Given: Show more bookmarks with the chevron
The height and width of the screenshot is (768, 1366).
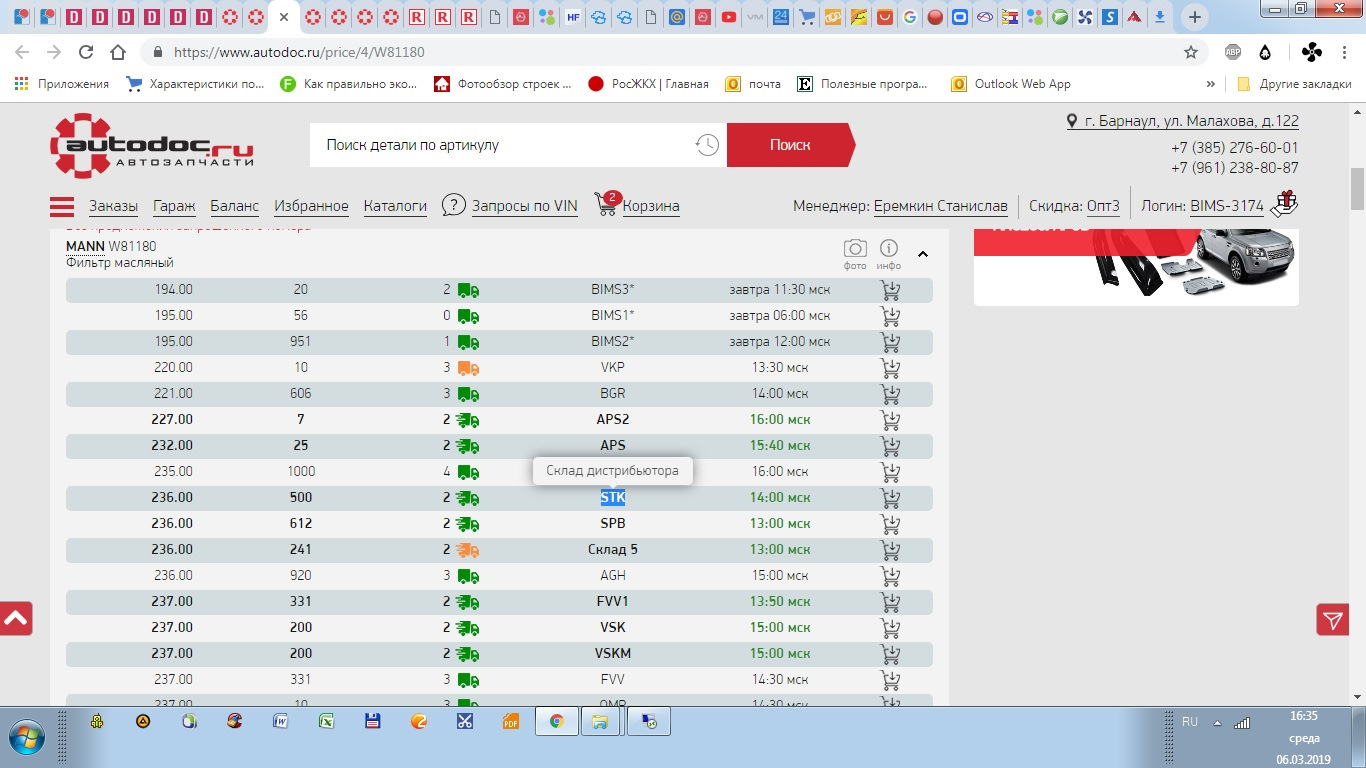Looking at the screenshot, I should pyautogui.click(x=1211, y=84).
